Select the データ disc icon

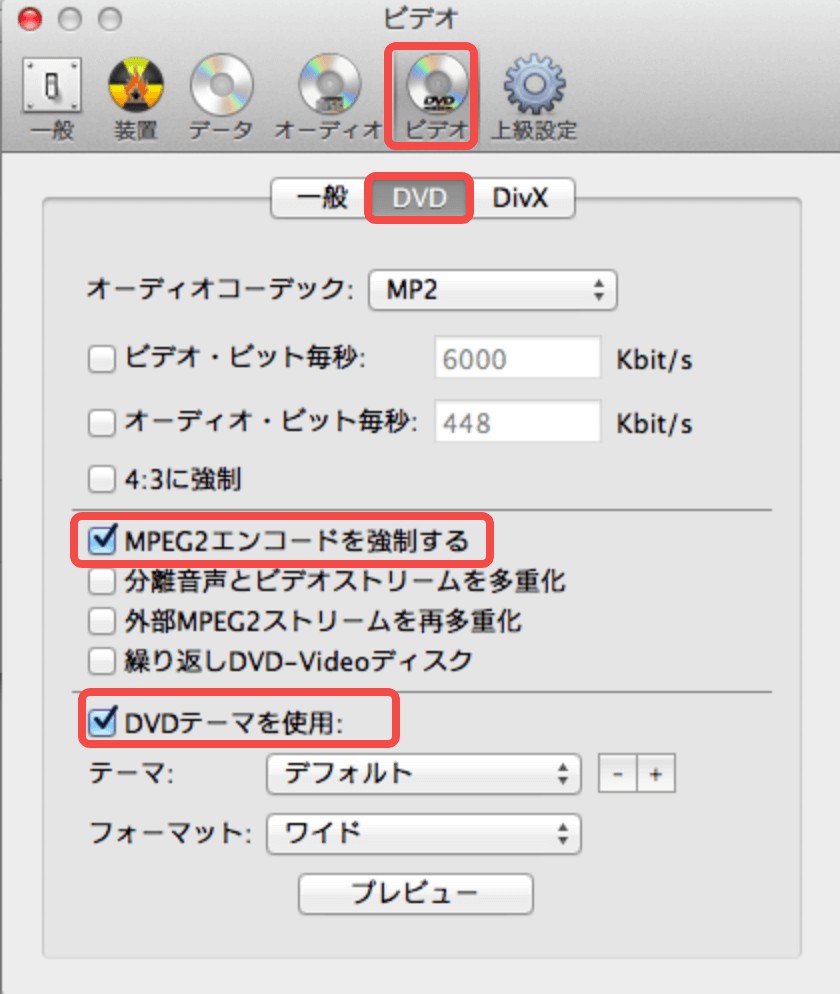point(221,85)
